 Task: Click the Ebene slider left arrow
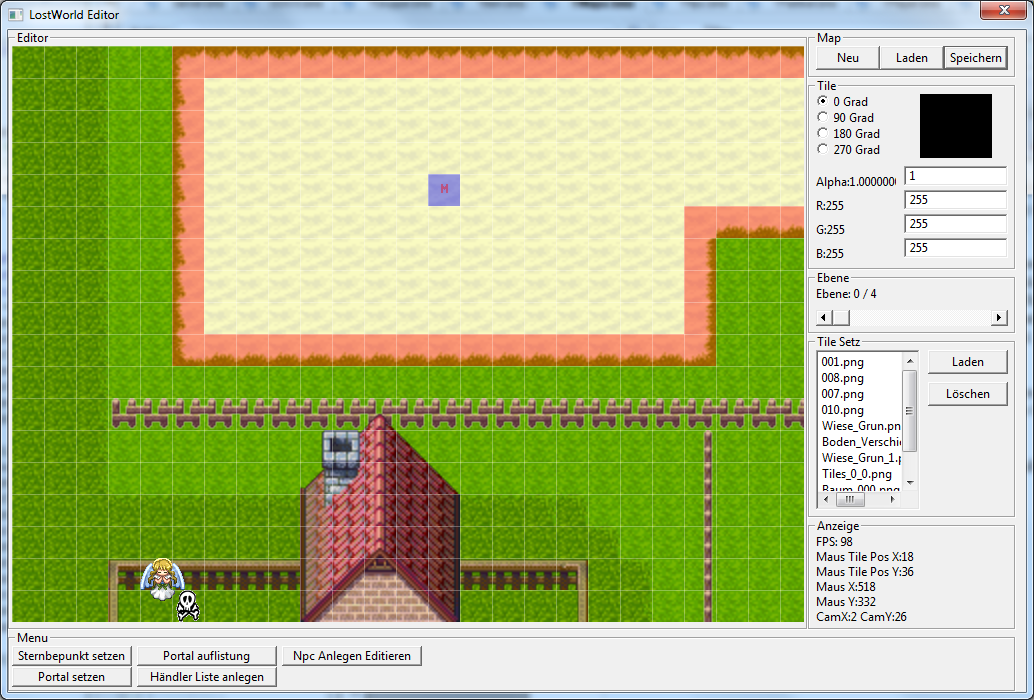[824, 318]
